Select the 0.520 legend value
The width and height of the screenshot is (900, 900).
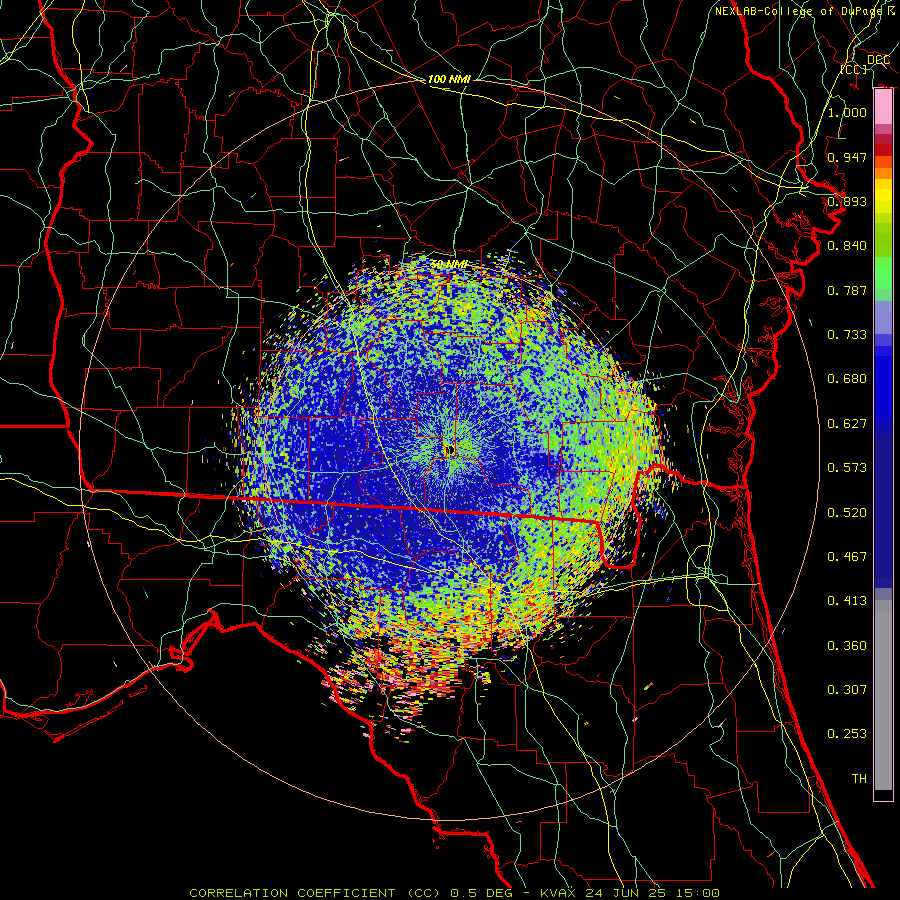(847, 513)
